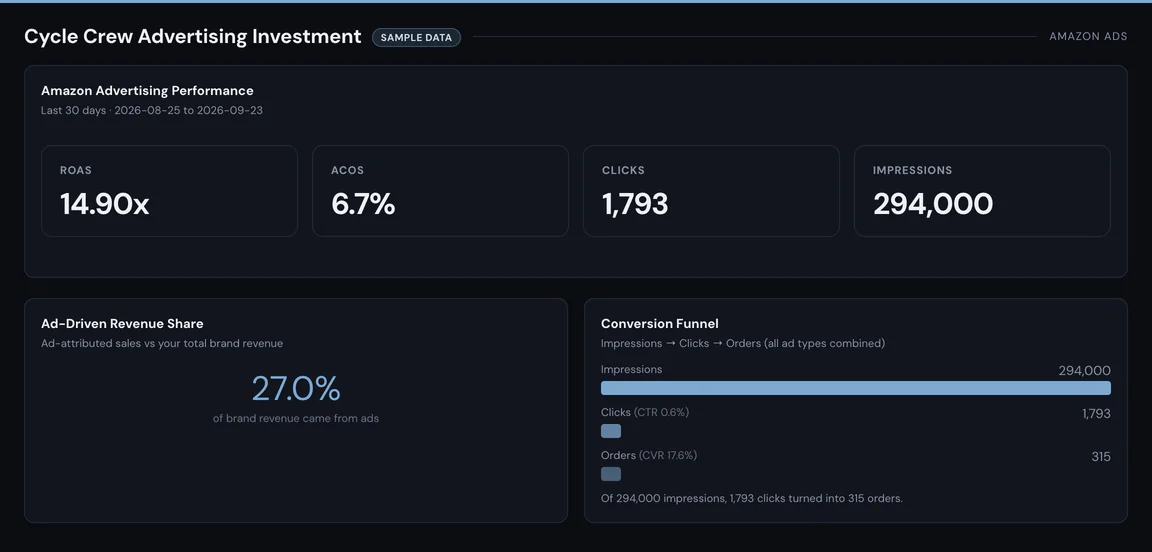Select the Clicks (CTR 0.6%) label
The image size is (1152, 552).
pyautogui.click(x=645, y=412)
